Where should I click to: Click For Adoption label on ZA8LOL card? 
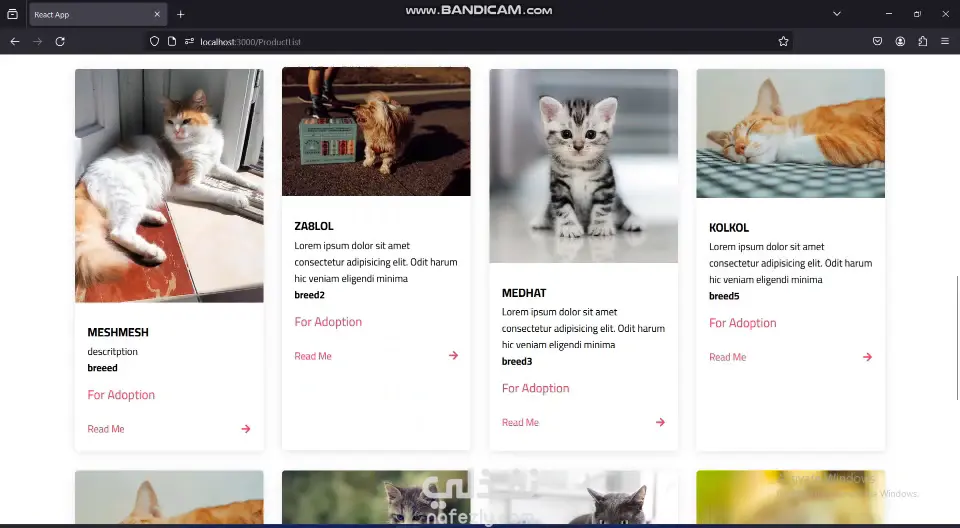[328, 322]
